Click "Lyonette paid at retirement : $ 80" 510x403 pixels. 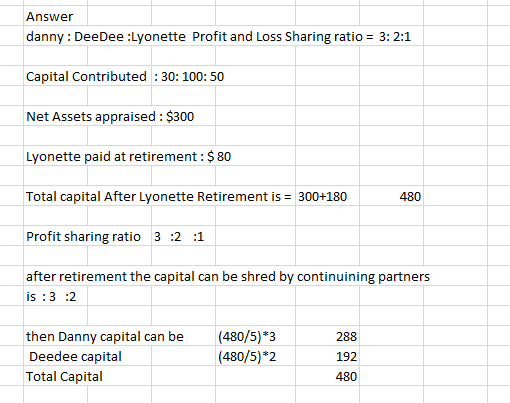pyautogui.click(x=128, y=157)
